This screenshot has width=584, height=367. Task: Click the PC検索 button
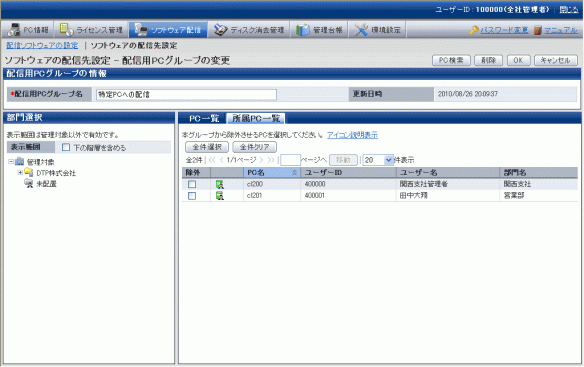[x=451, y=60]
